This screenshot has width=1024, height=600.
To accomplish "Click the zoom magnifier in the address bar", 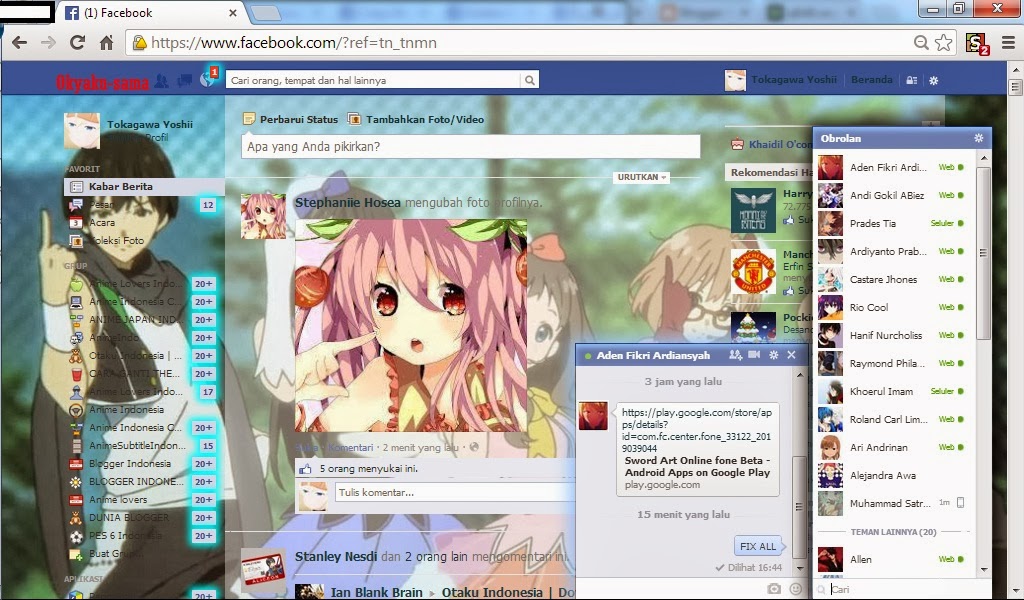I will [x=921, y=43].
